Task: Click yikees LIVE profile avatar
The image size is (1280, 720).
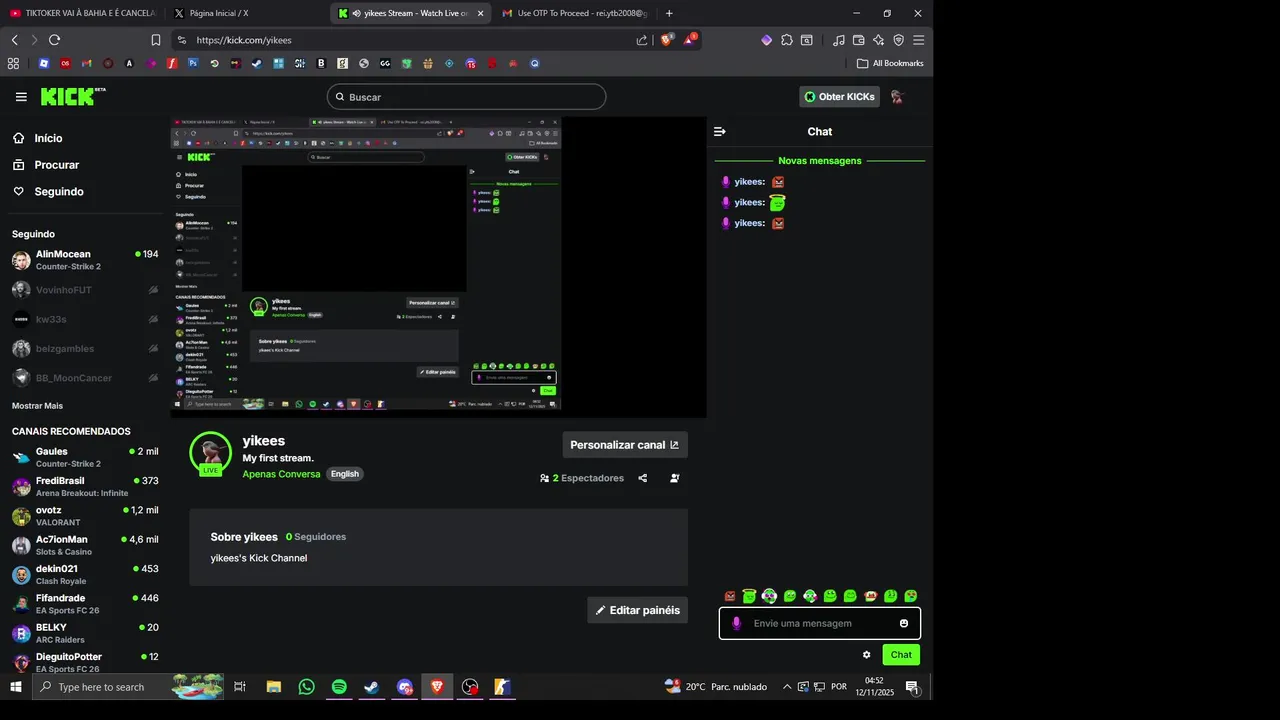Action: (210, 453)
